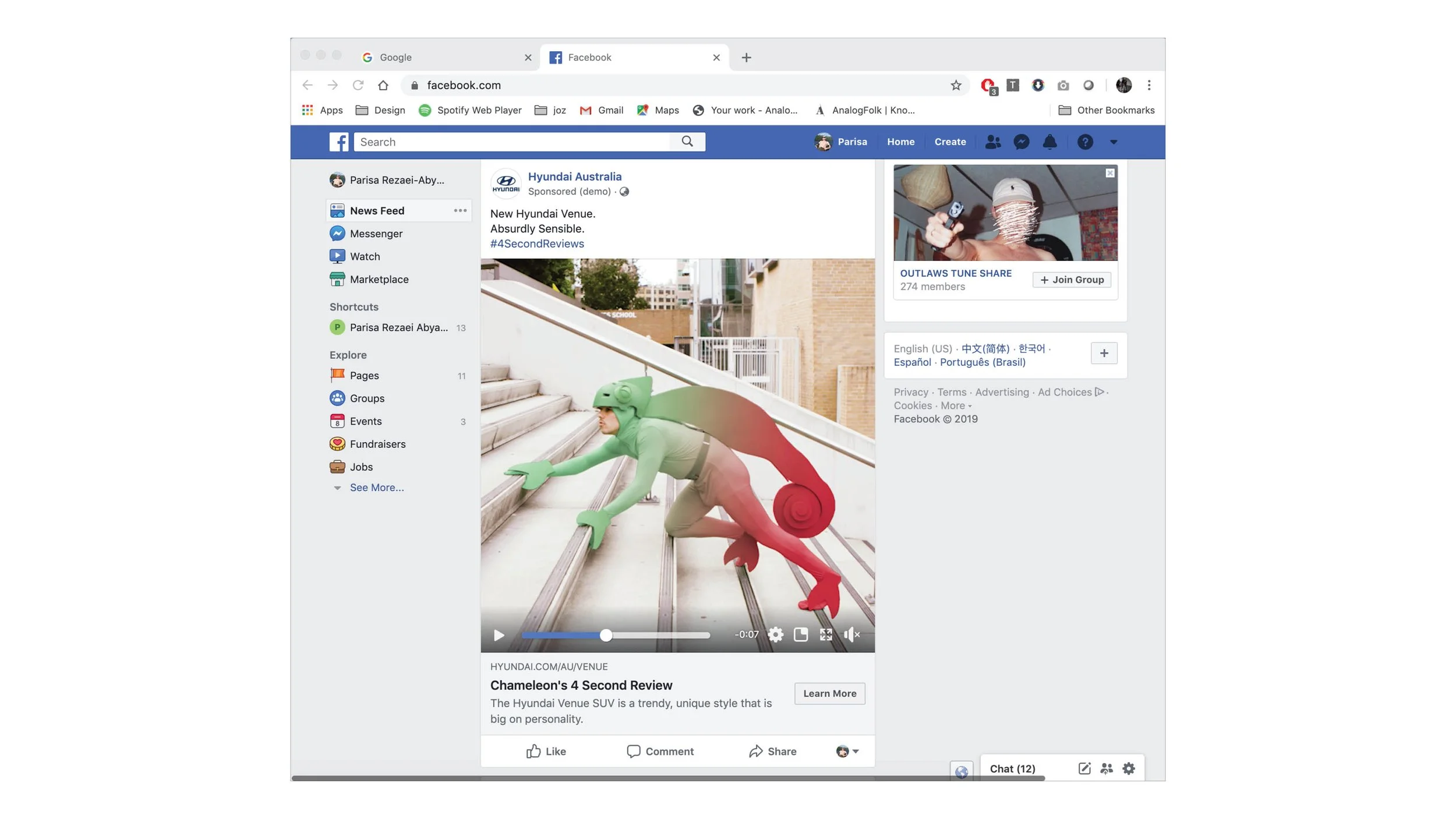The image size is (1456, 819).
Task: Pop out video to picture-in-picture
Action: [801, 634]
